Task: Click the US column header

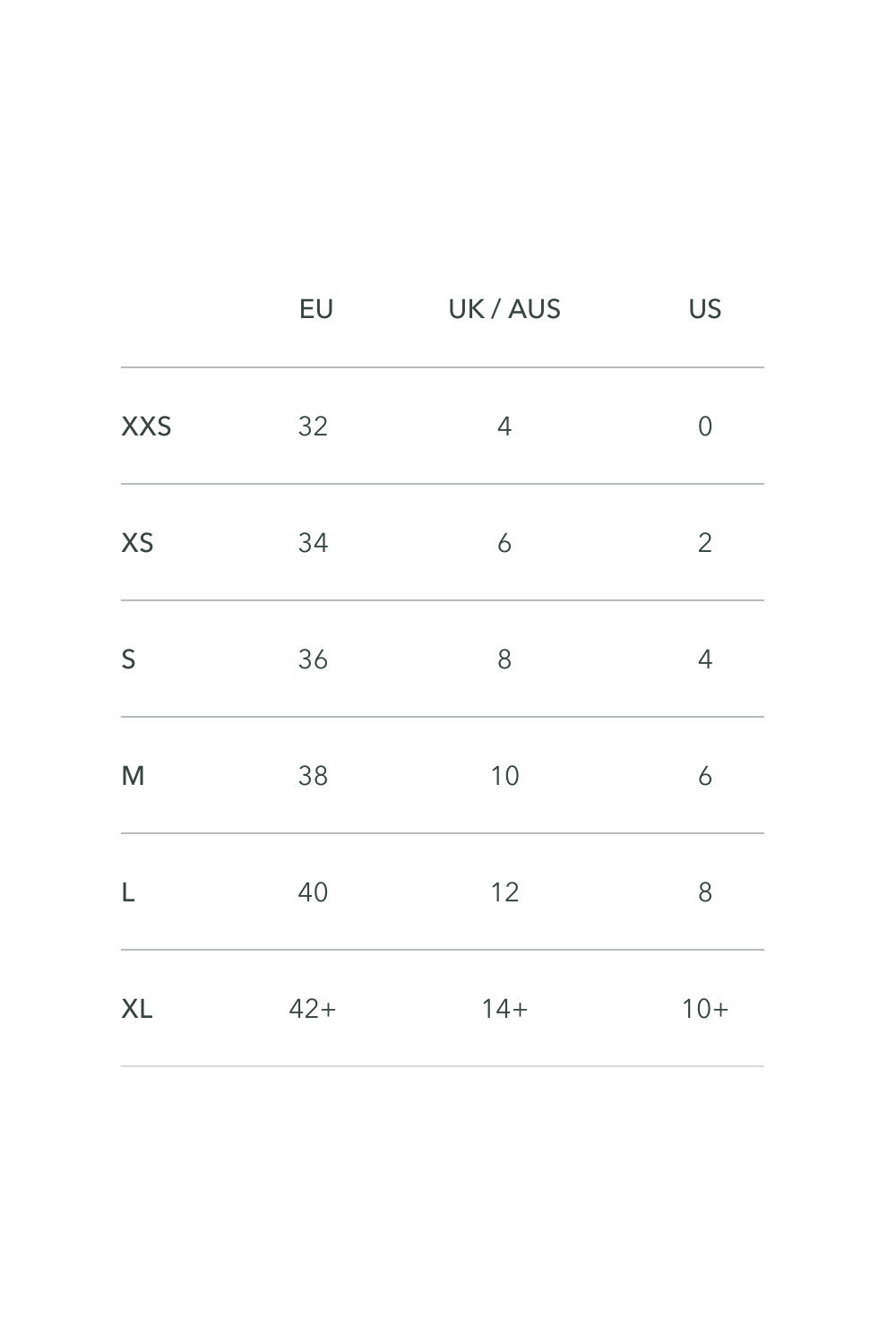Action: pos(705,309)
